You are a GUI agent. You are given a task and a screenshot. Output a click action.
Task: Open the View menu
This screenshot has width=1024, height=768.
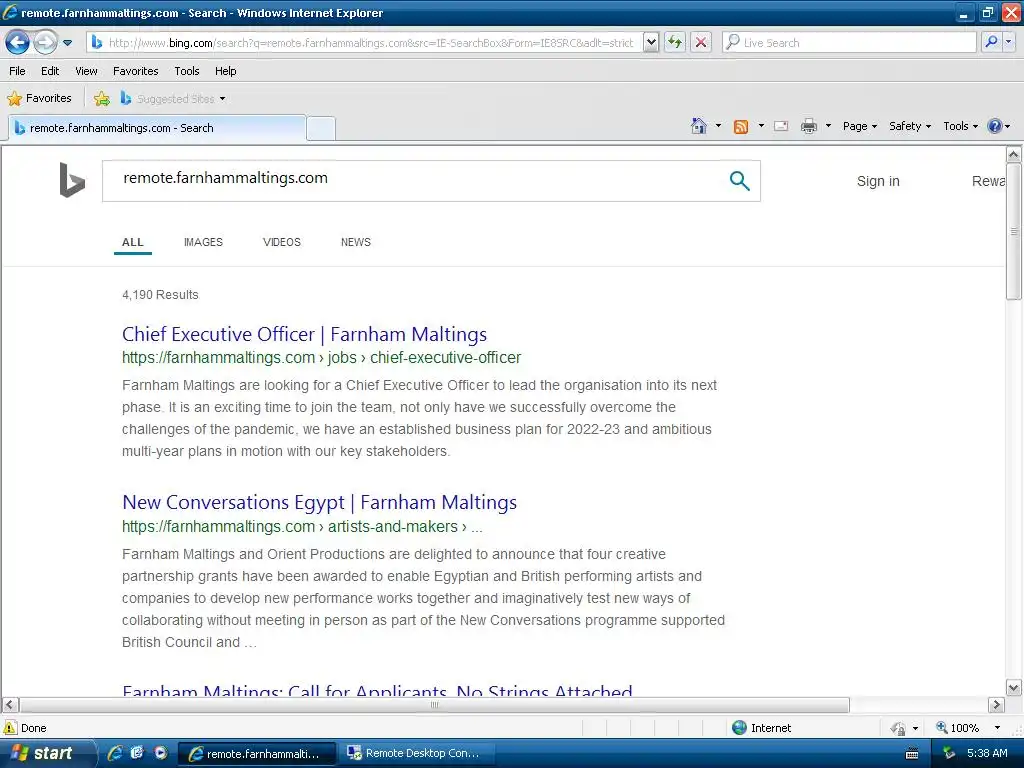click(86, 71)
